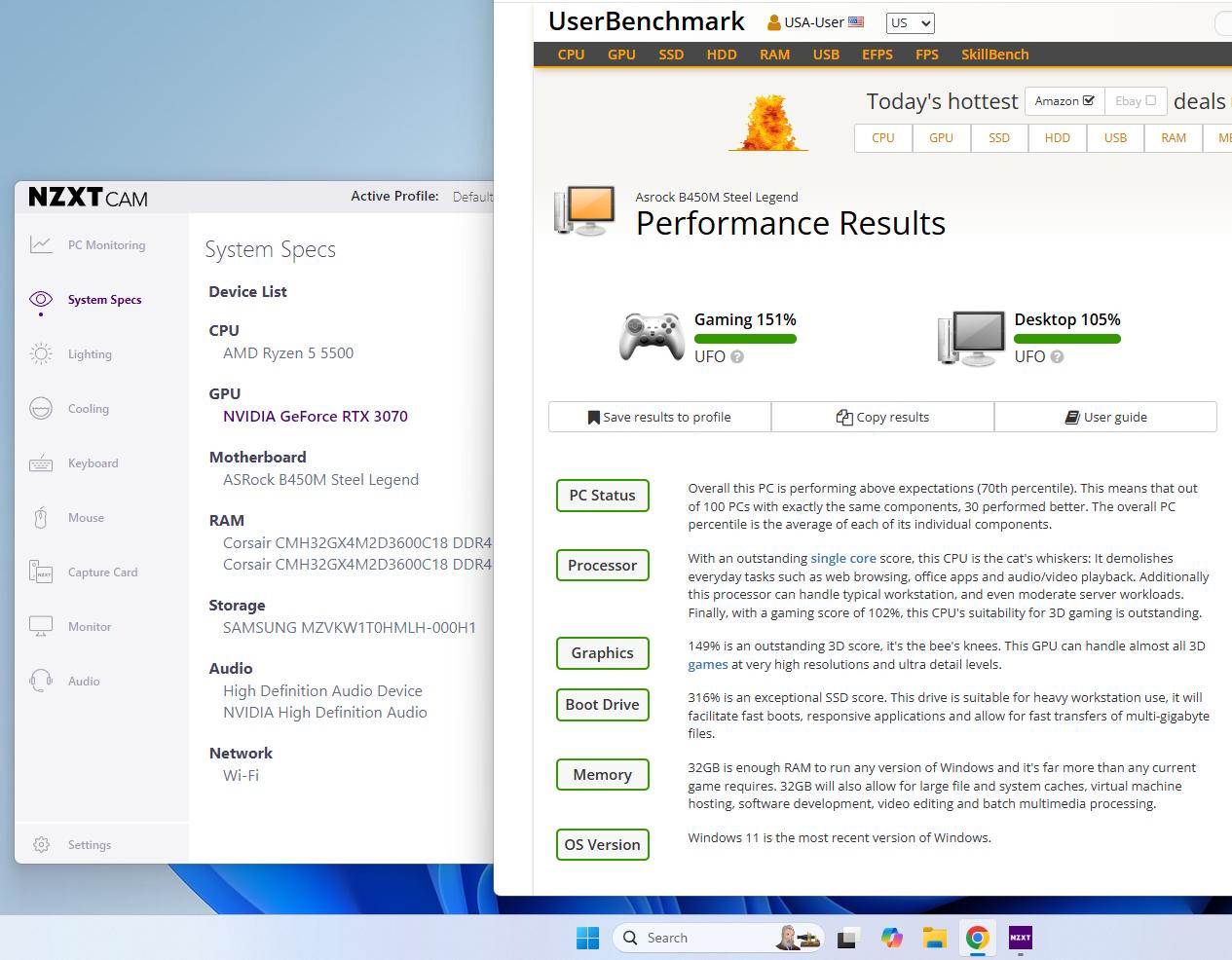The height and width of the screenshot is (960, 1232).
Task: Click the UserBenchmark site title
Action: pos(647,21)
